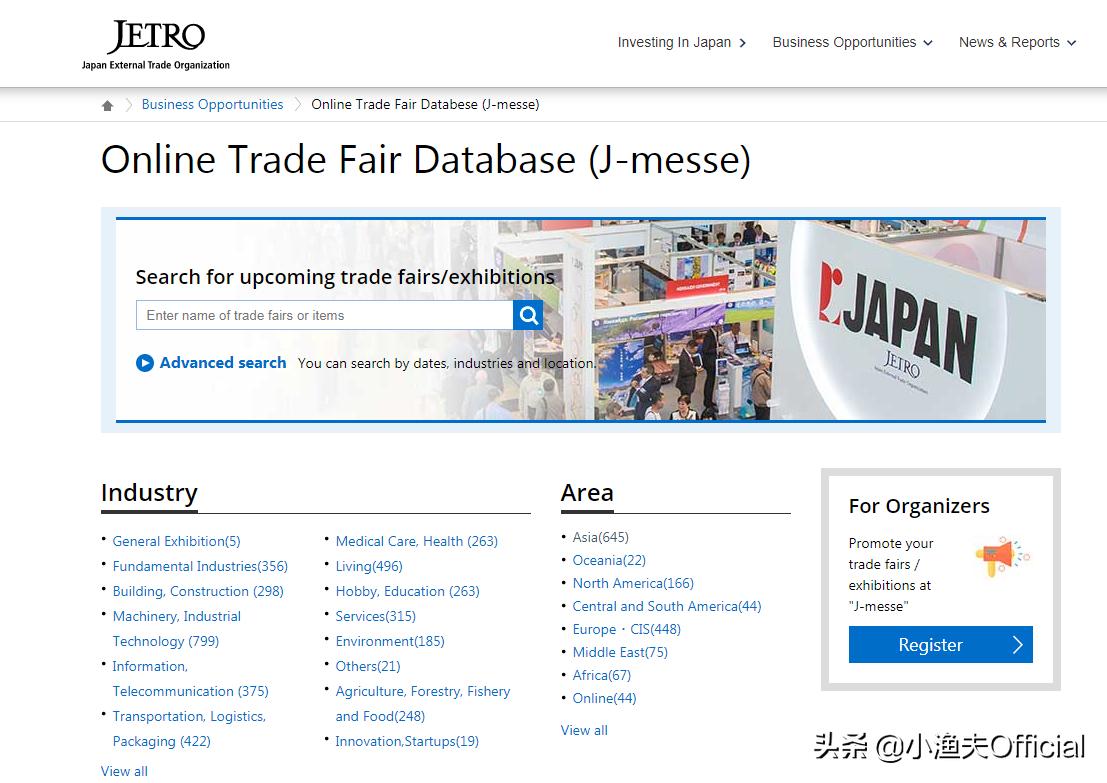Viewport: 1107px width, 783px height.
Task: Expand the Investing In Japan menu
Action: point(681,42)
